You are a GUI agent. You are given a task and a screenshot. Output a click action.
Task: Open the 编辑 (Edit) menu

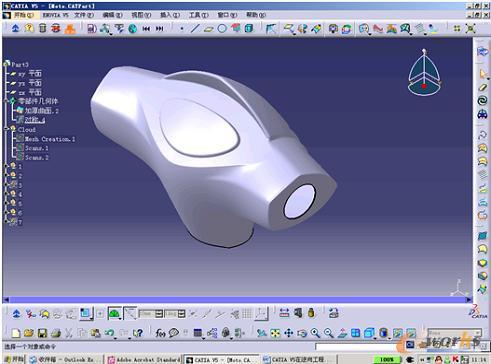point(112,15)
